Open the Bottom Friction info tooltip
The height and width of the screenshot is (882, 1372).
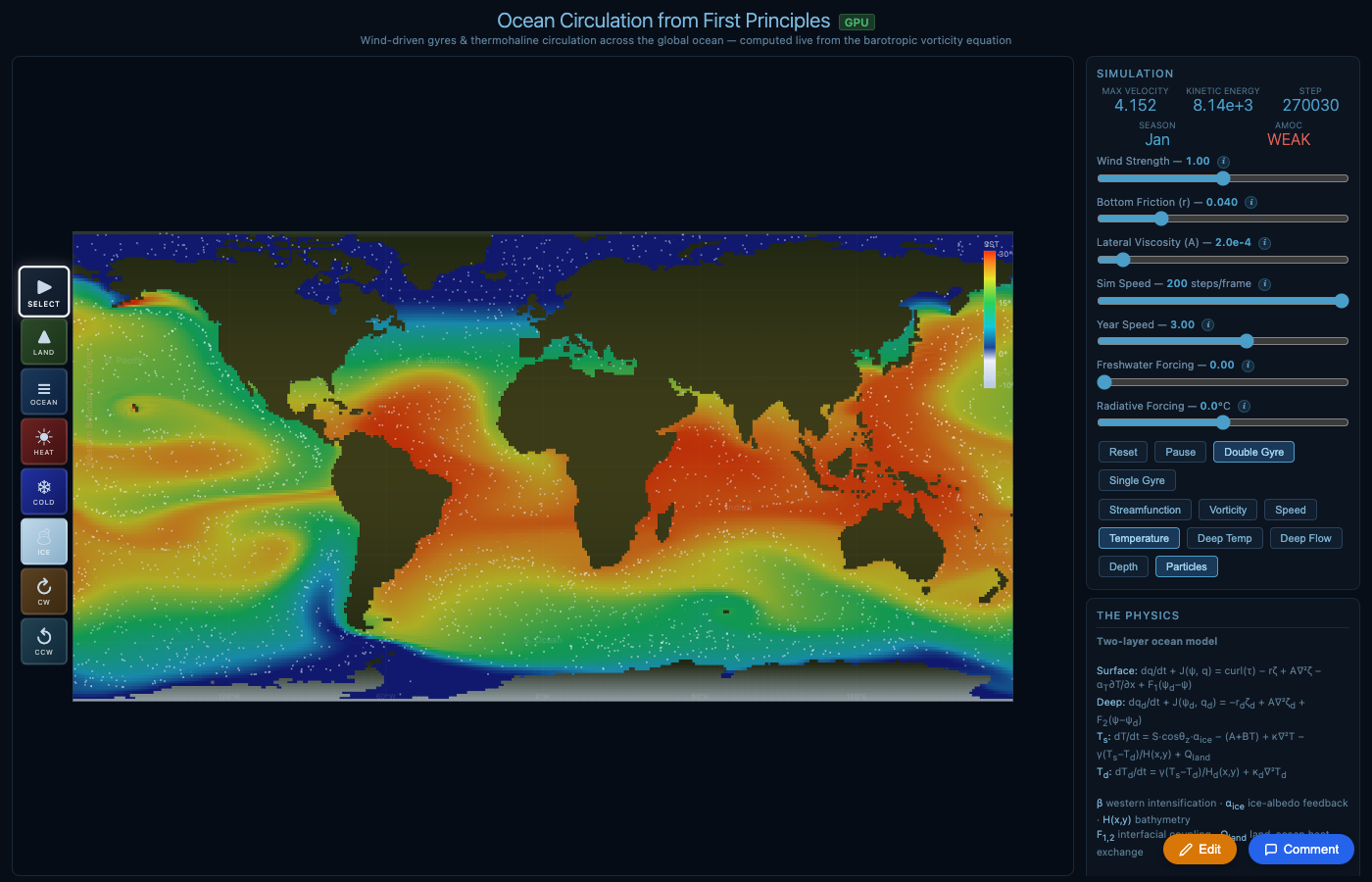click(1249, 202)
